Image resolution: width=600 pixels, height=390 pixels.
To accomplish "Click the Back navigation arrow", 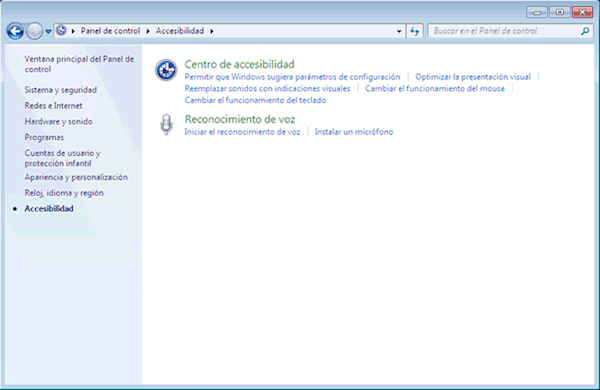I will click(x=15, y=31).
